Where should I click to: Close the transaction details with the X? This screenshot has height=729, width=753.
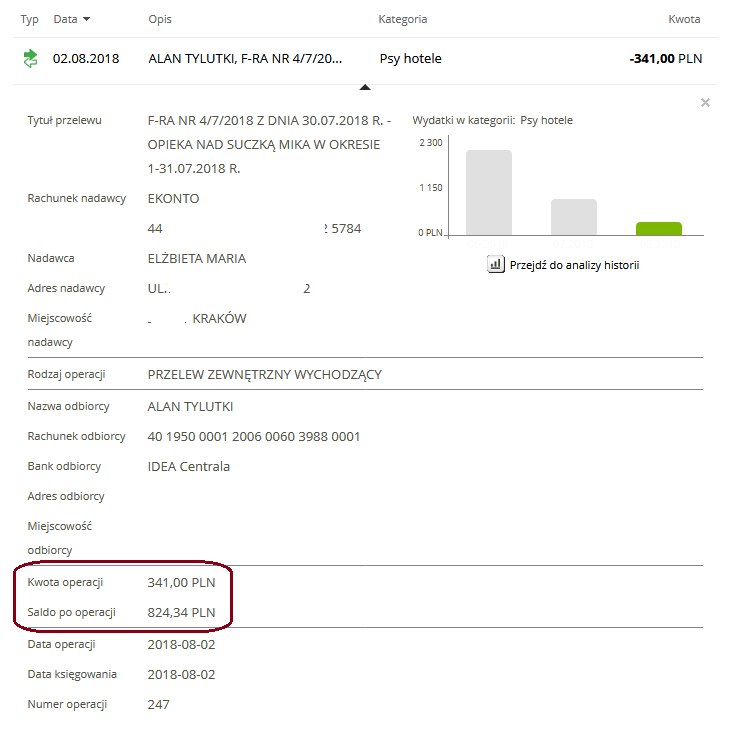point(705,102)
